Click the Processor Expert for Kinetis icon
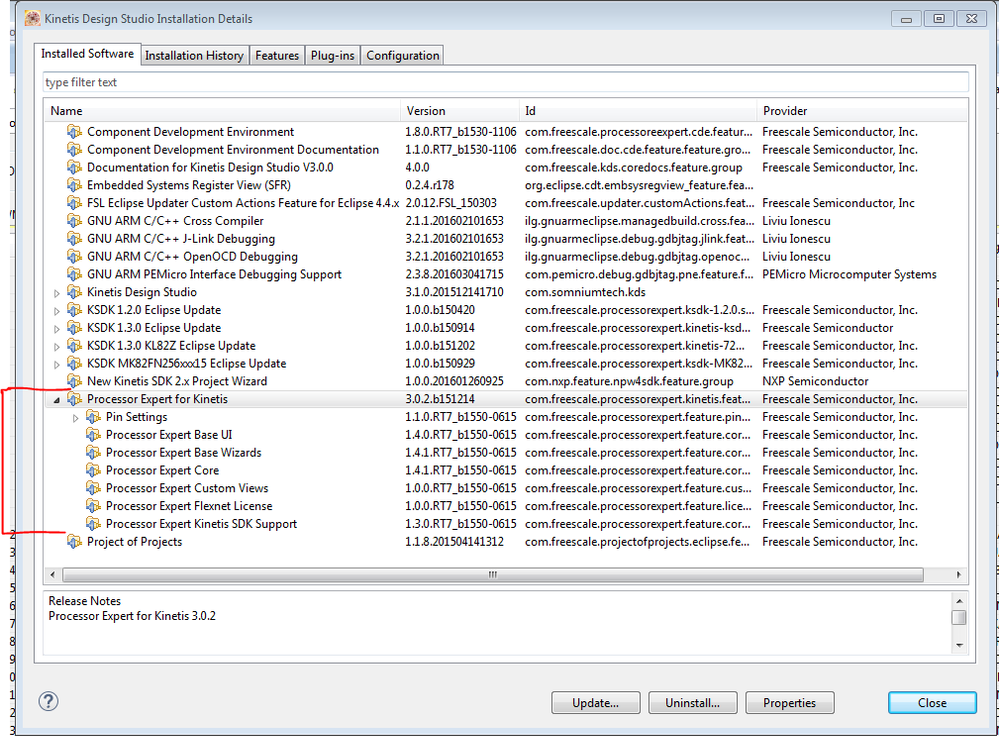 click(75, 400)
